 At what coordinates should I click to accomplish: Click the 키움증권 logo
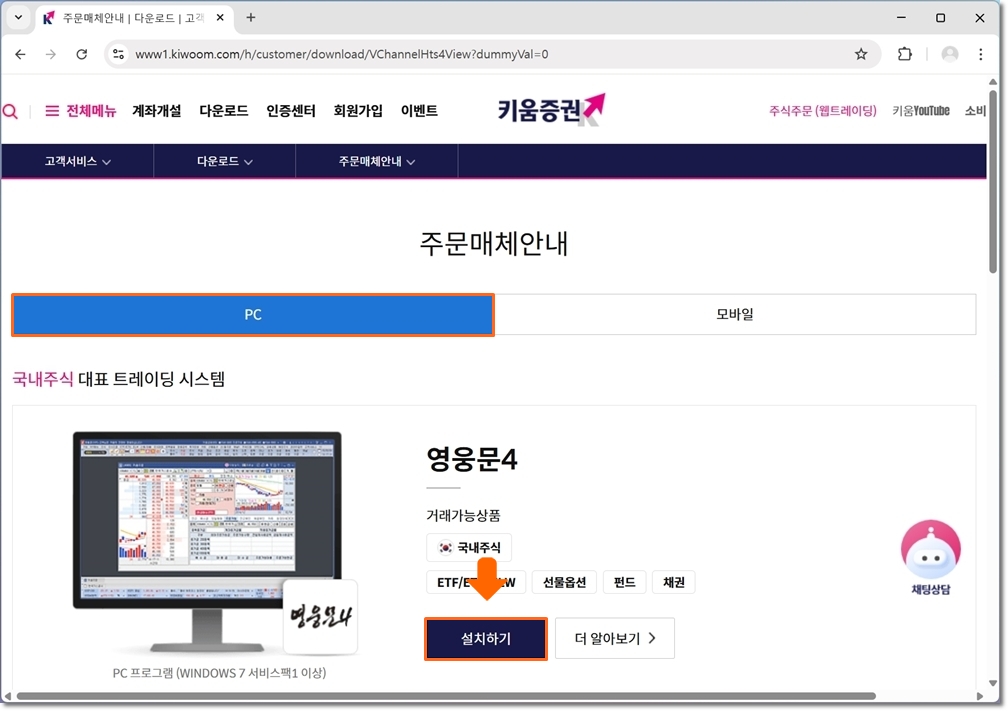pos(551,109)
